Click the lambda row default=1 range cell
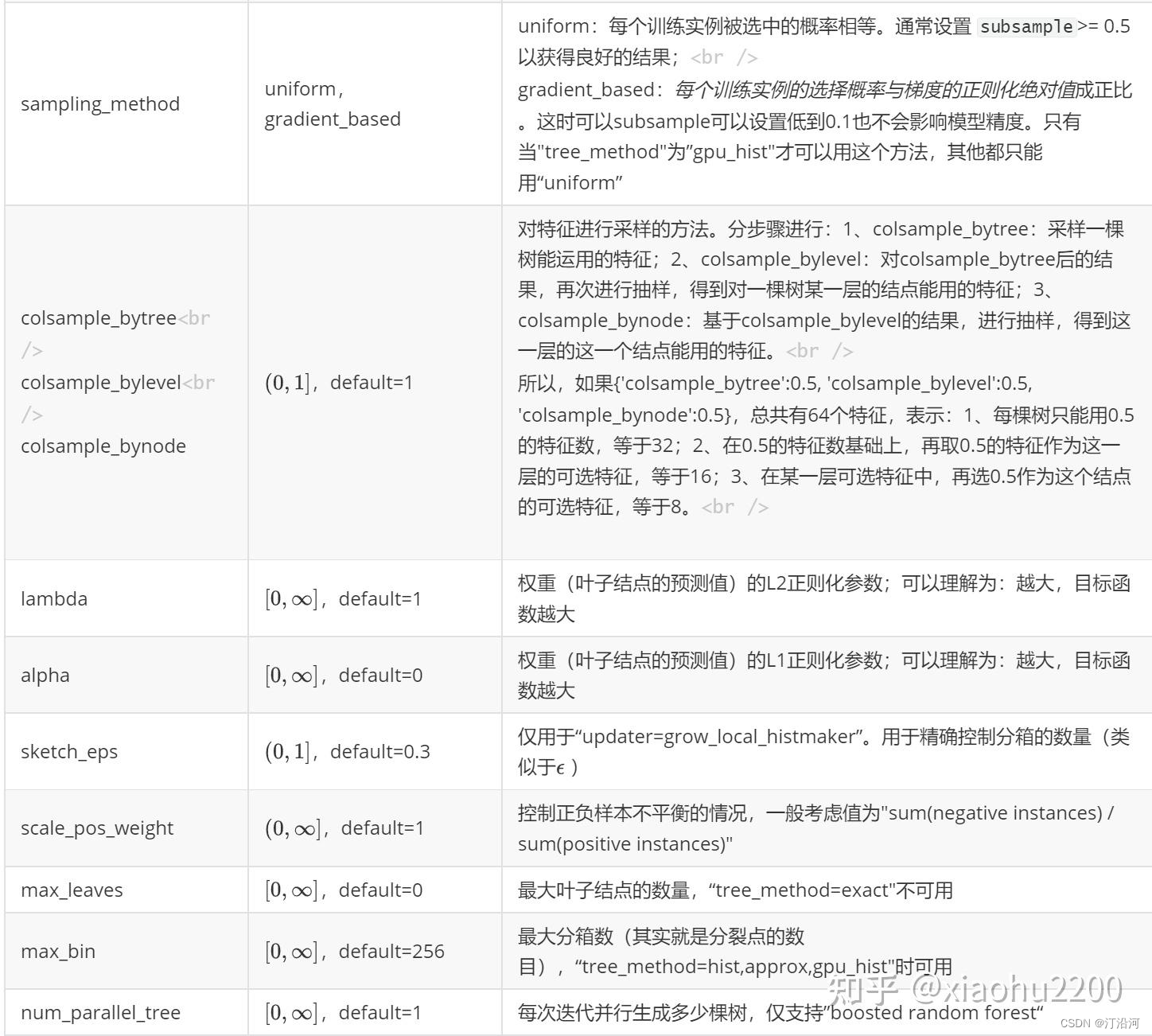The image size is (1152, 1036). (x=375, y=598)
